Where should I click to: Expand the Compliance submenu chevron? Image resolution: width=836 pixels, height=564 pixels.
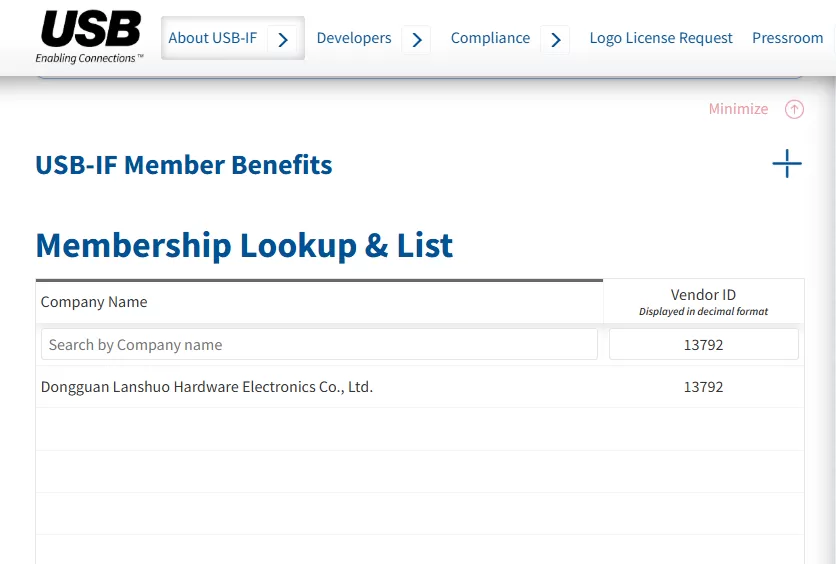pyautogui.click(x=556, y=39)
